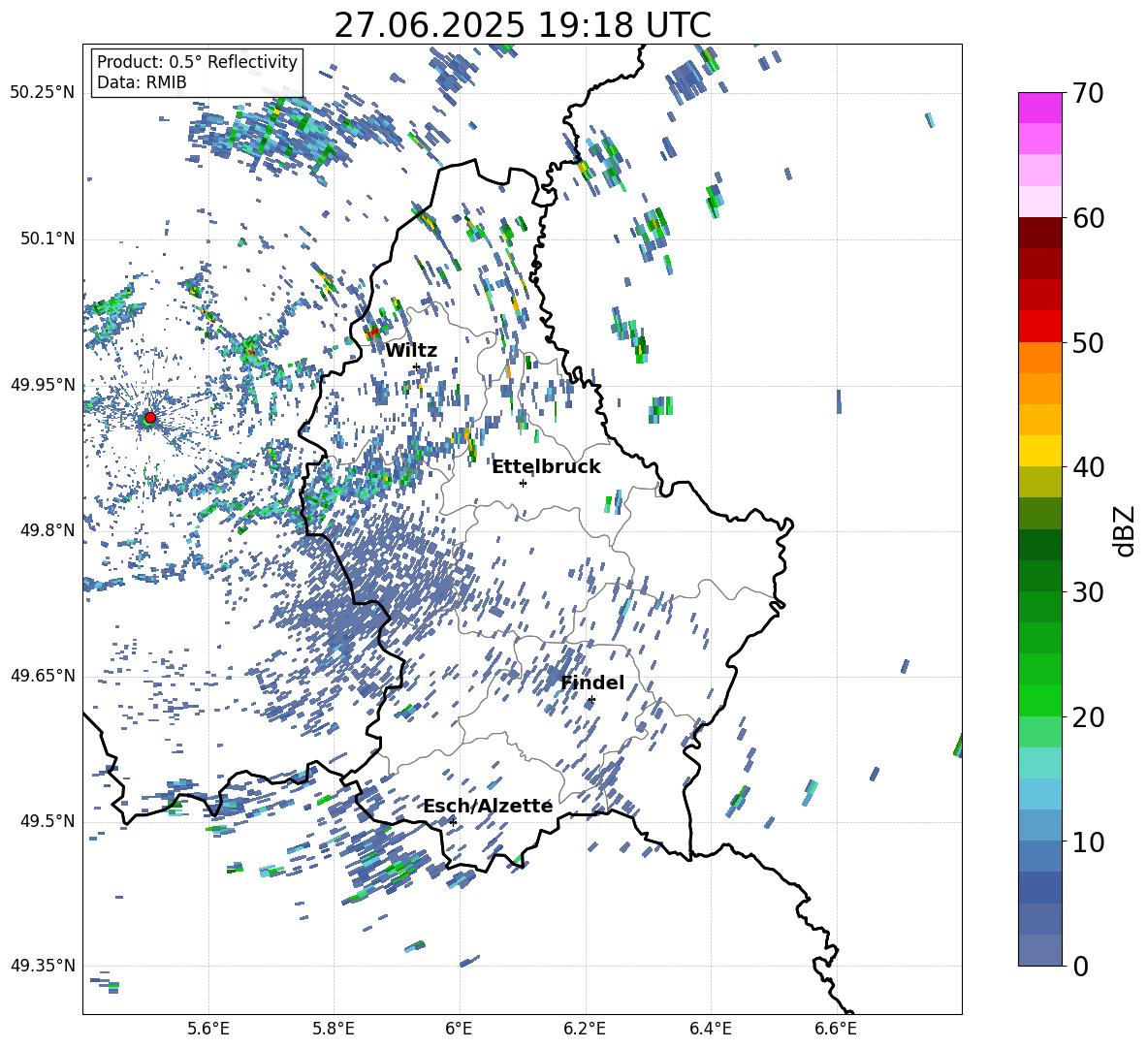Click the colorbar tick label 10
This screenshot has width=1148, height=1048.
[x=1089, y=842]
